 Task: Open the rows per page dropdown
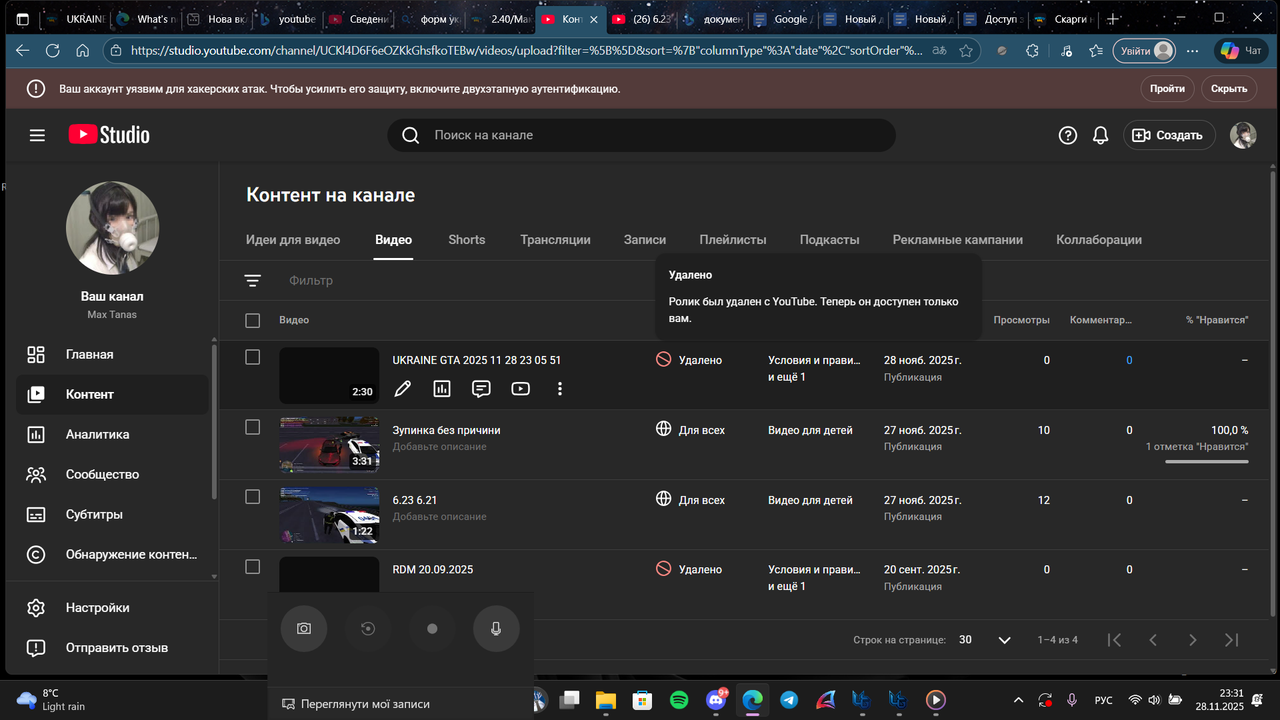pos(986,640)
